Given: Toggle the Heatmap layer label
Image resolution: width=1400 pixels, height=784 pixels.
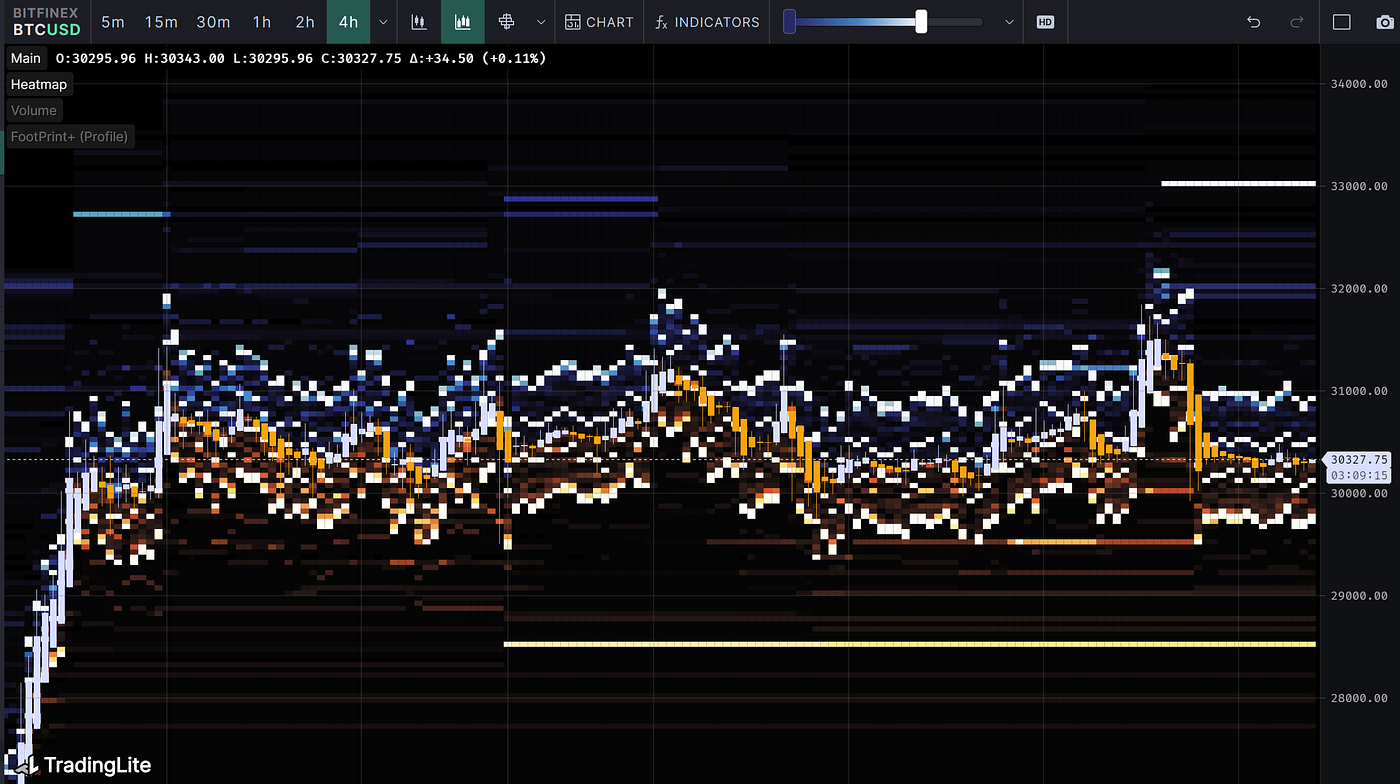Looking at the screenshot, I should pos(39,84).
